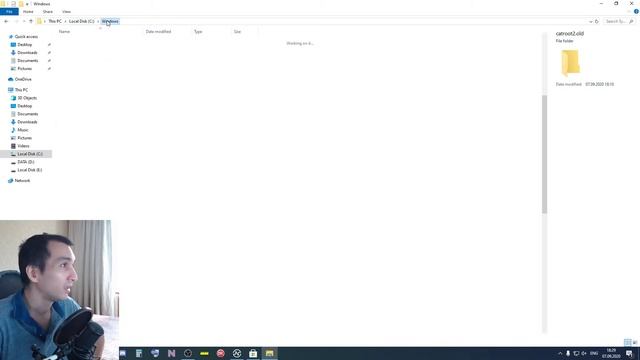Open the red circular taskbar app
640x360 pixels.
(220, 353)
